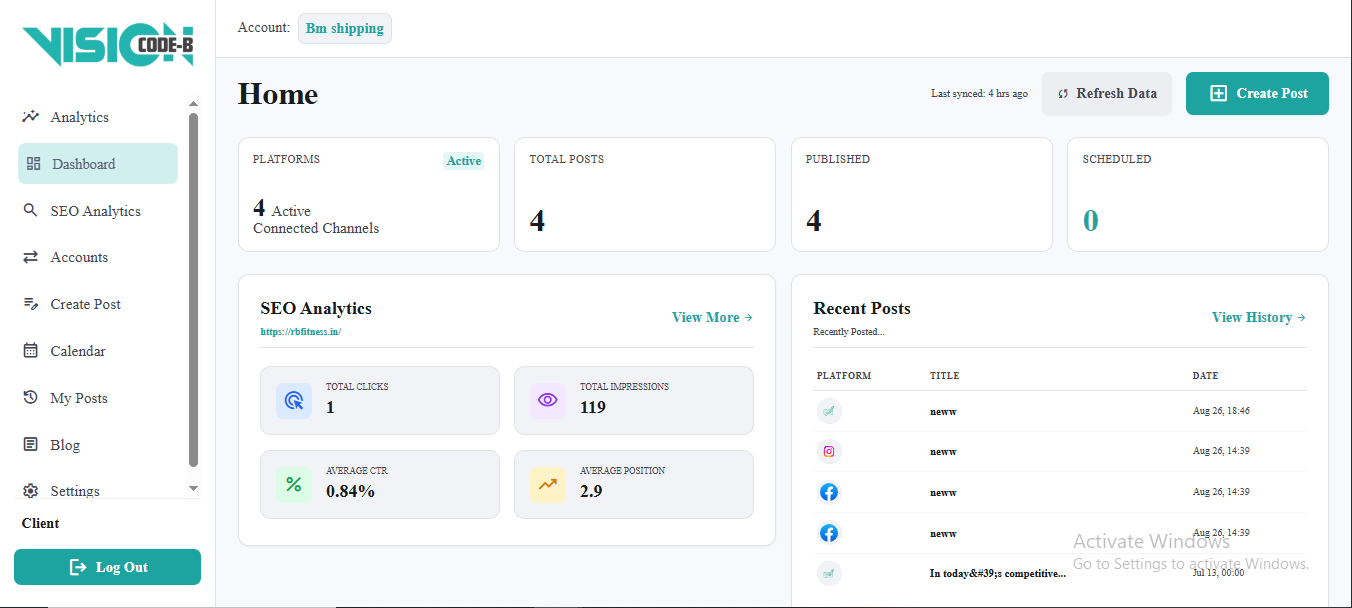Click the SEO Analytics magnifier icon
1352x608 pixels.
pyautogui.click(x=30, y=210)
